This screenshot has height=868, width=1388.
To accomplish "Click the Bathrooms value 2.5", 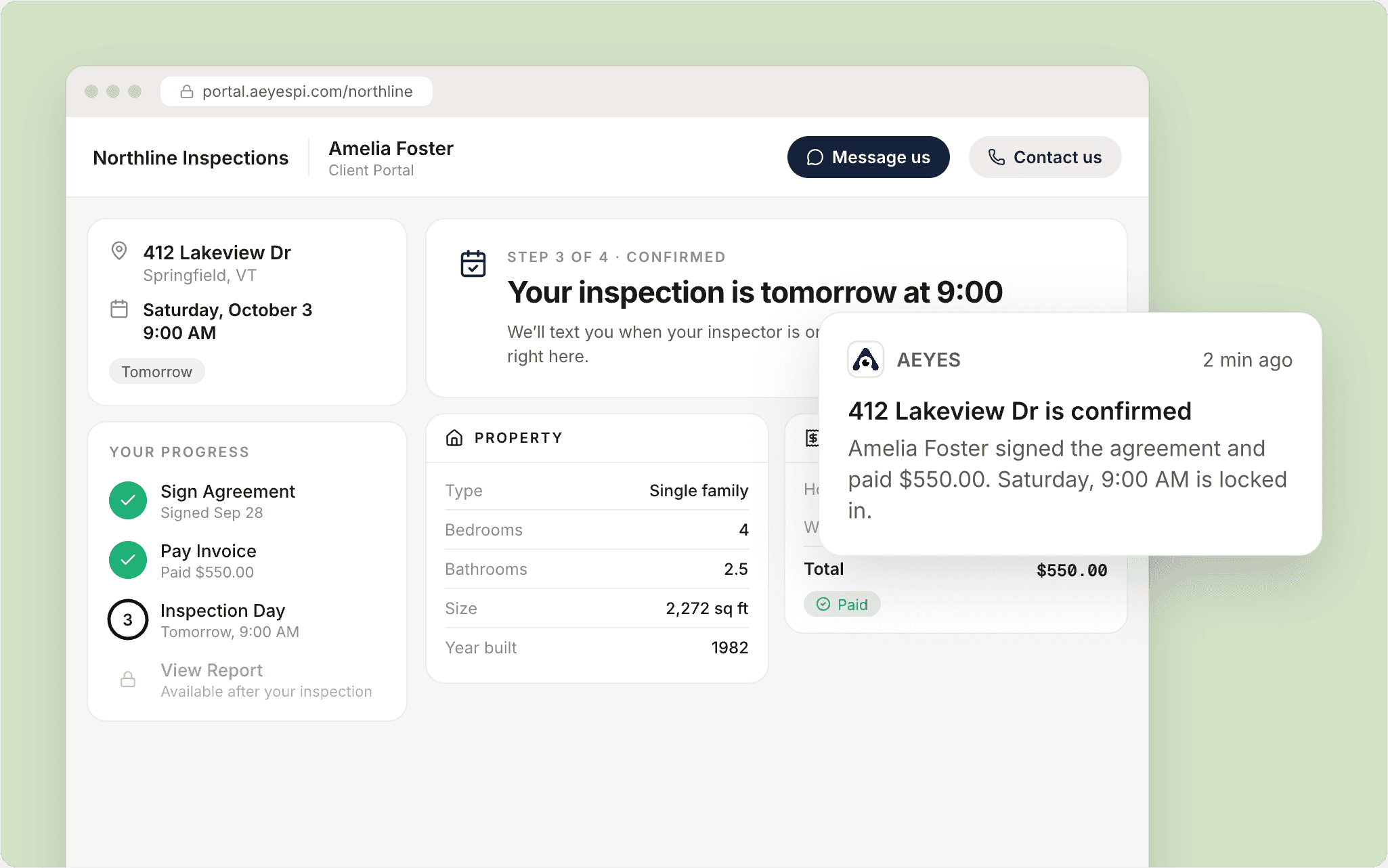I will [736, 569].
